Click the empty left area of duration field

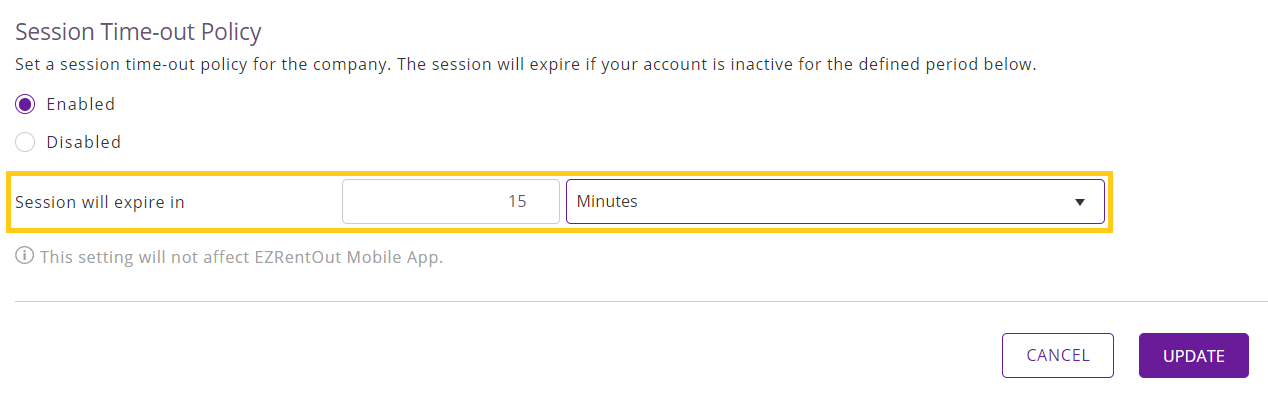(410, 201)
